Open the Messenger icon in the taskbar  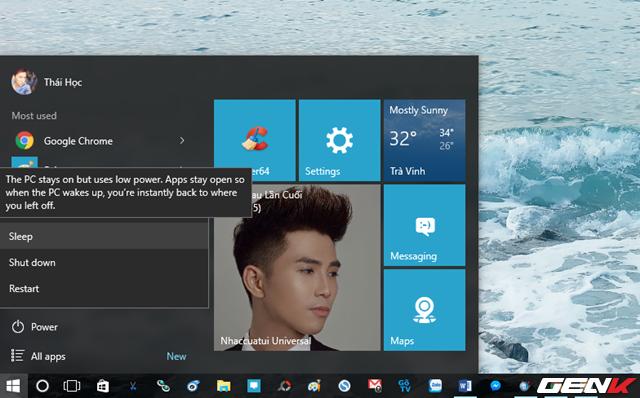[496, 386]
